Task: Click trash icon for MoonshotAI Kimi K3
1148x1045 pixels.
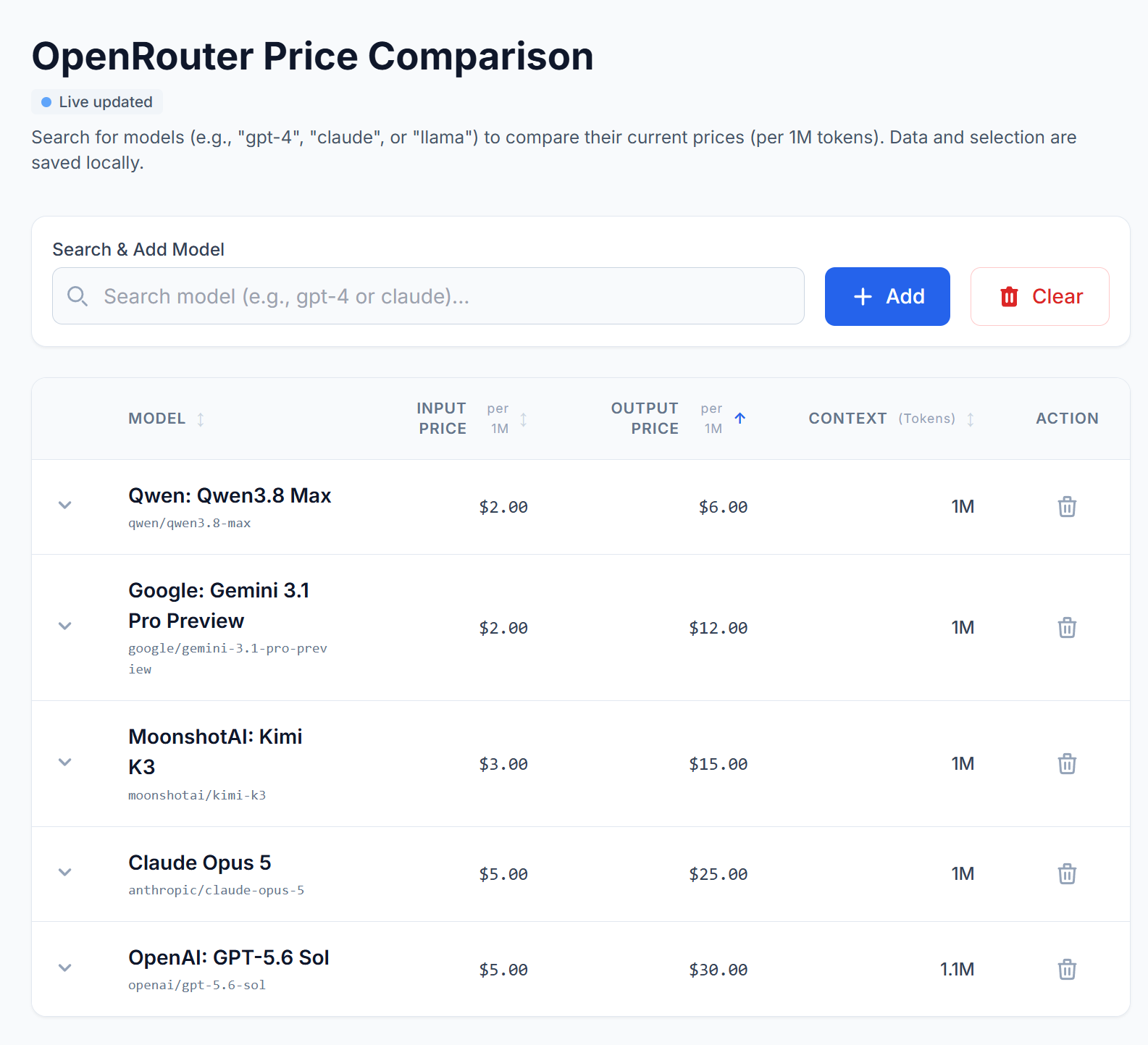Action: 1067,763
